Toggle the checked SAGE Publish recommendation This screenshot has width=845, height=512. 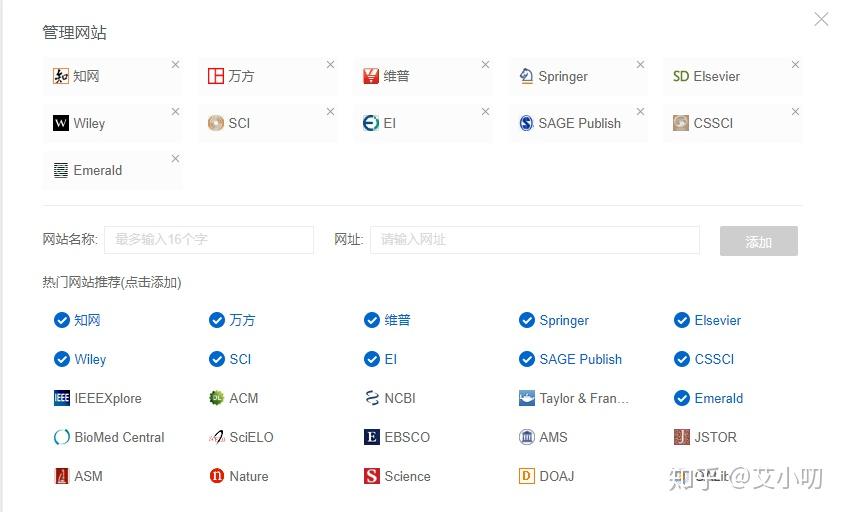[570, 359]
